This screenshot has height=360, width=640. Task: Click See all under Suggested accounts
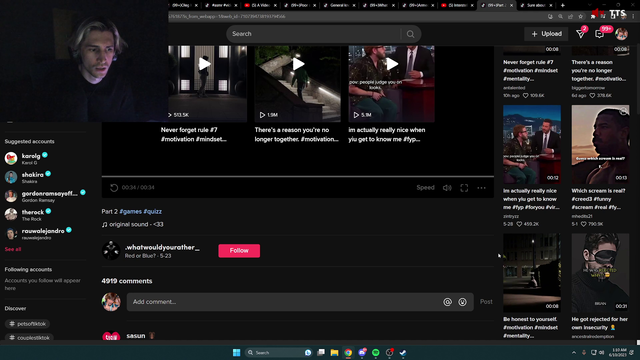[x=13, y=249]
